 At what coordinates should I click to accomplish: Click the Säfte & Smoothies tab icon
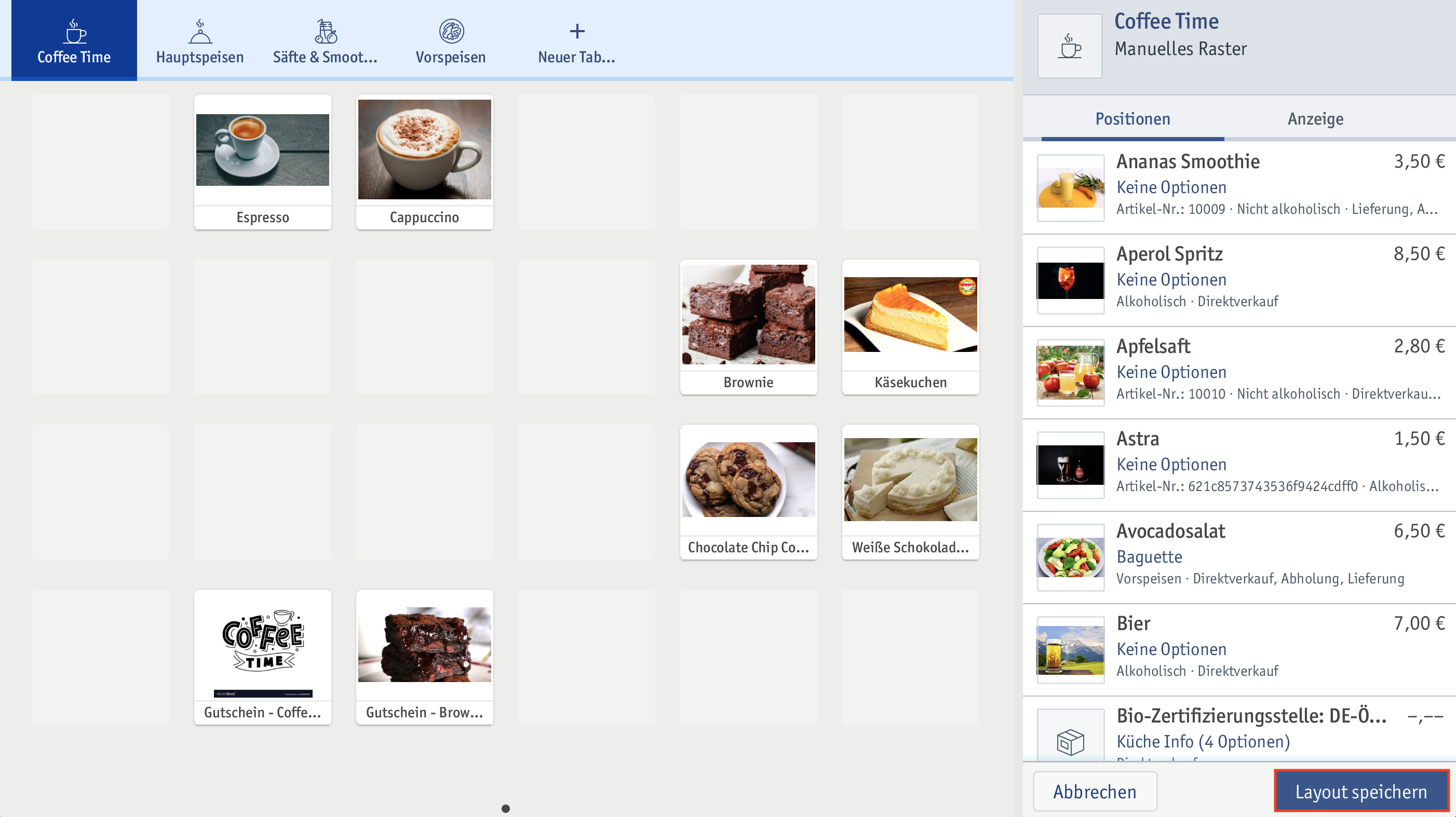[x=325, y=30]
